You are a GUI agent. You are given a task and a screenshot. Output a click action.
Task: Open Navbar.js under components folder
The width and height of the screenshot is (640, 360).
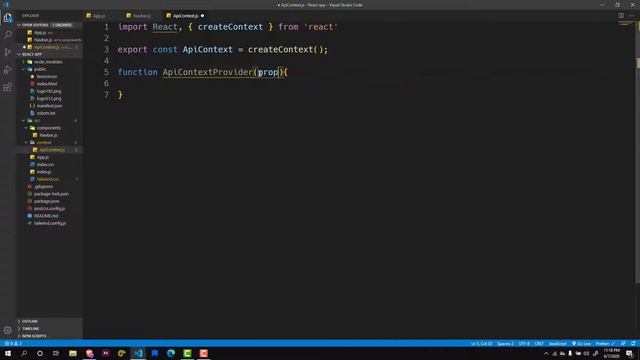tap(48, 135)
